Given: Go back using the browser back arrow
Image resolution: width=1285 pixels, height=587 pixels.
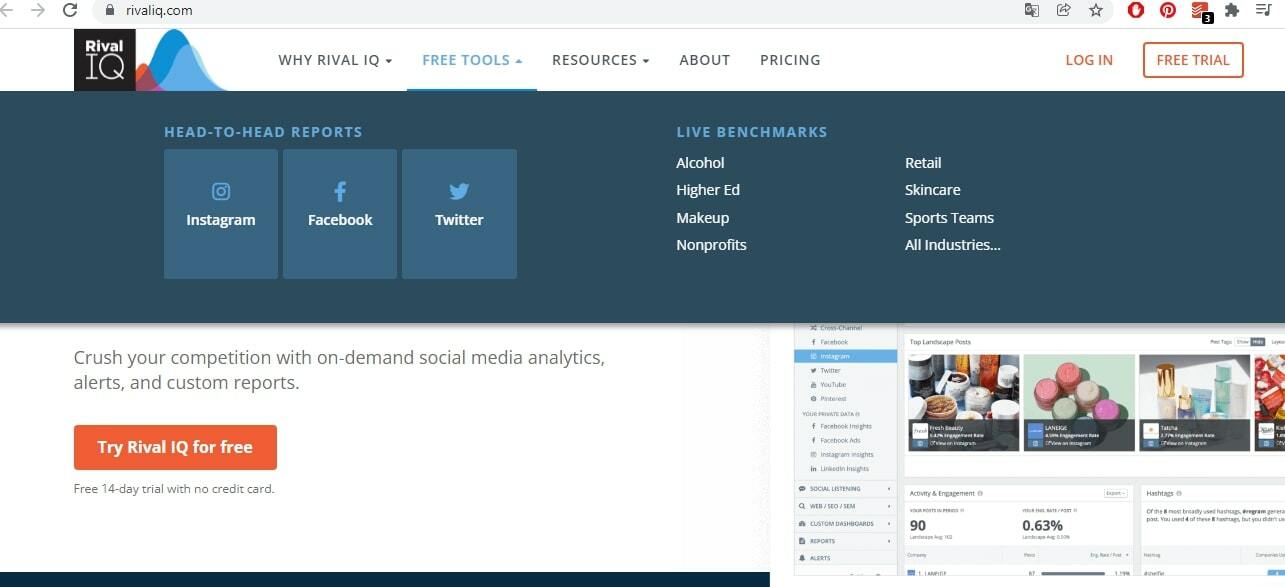Looking at the screenshot, I should click(x=8, y=10).
